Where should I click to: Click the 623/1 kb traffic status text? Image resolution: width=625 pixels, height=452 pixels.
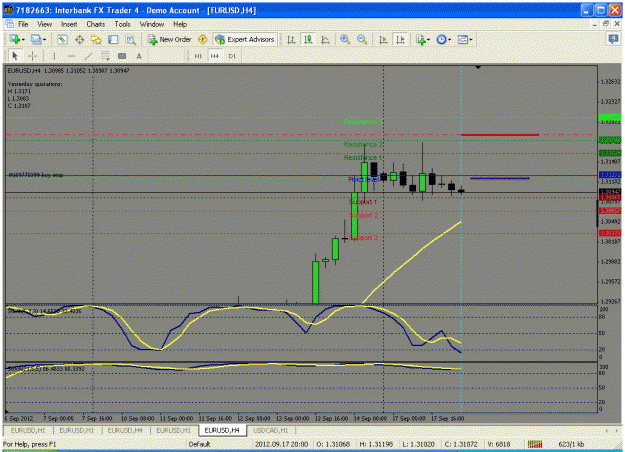pyautogui.click(x=571, y=444)
